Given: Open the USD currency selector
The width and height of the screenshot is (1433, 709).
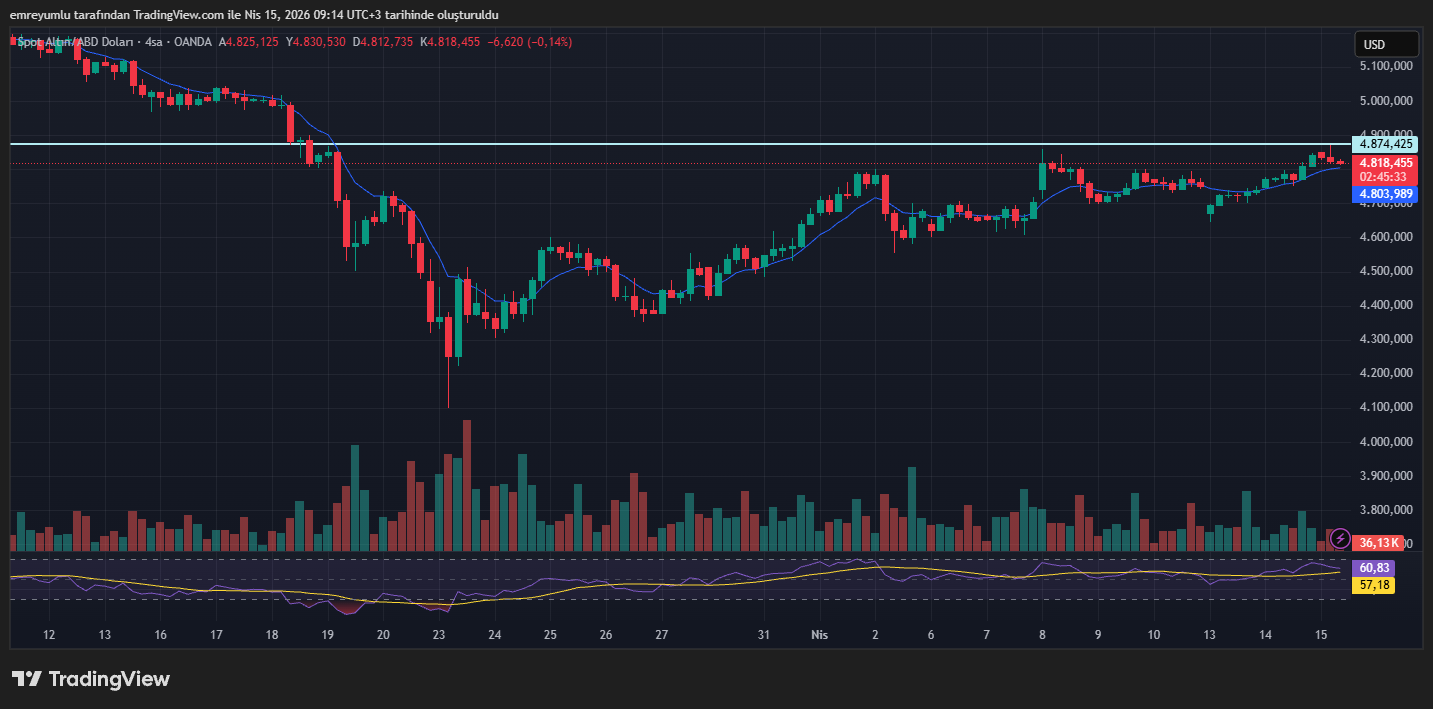Looking at the screenshot, I should pyautogui.click(x=1386, y=44).
